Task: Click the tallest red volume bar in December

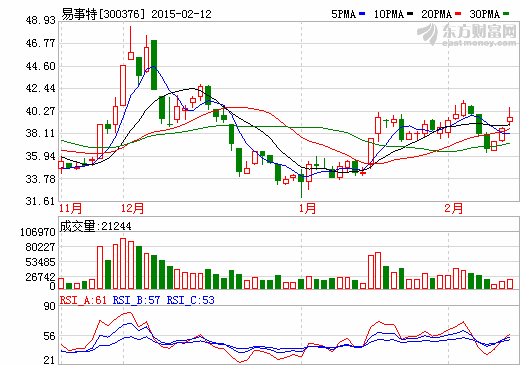Action: (123, 263)
